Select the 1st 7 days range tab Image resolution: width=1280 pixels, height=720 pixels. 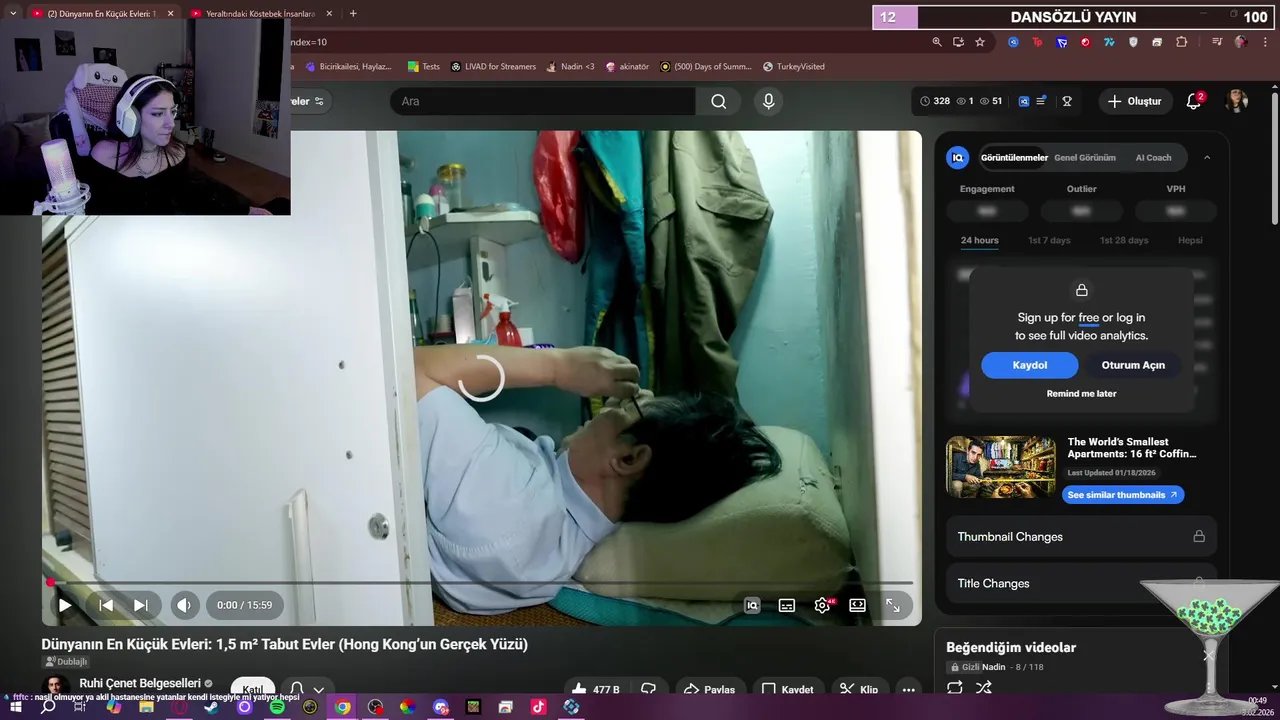(1049, 240)
